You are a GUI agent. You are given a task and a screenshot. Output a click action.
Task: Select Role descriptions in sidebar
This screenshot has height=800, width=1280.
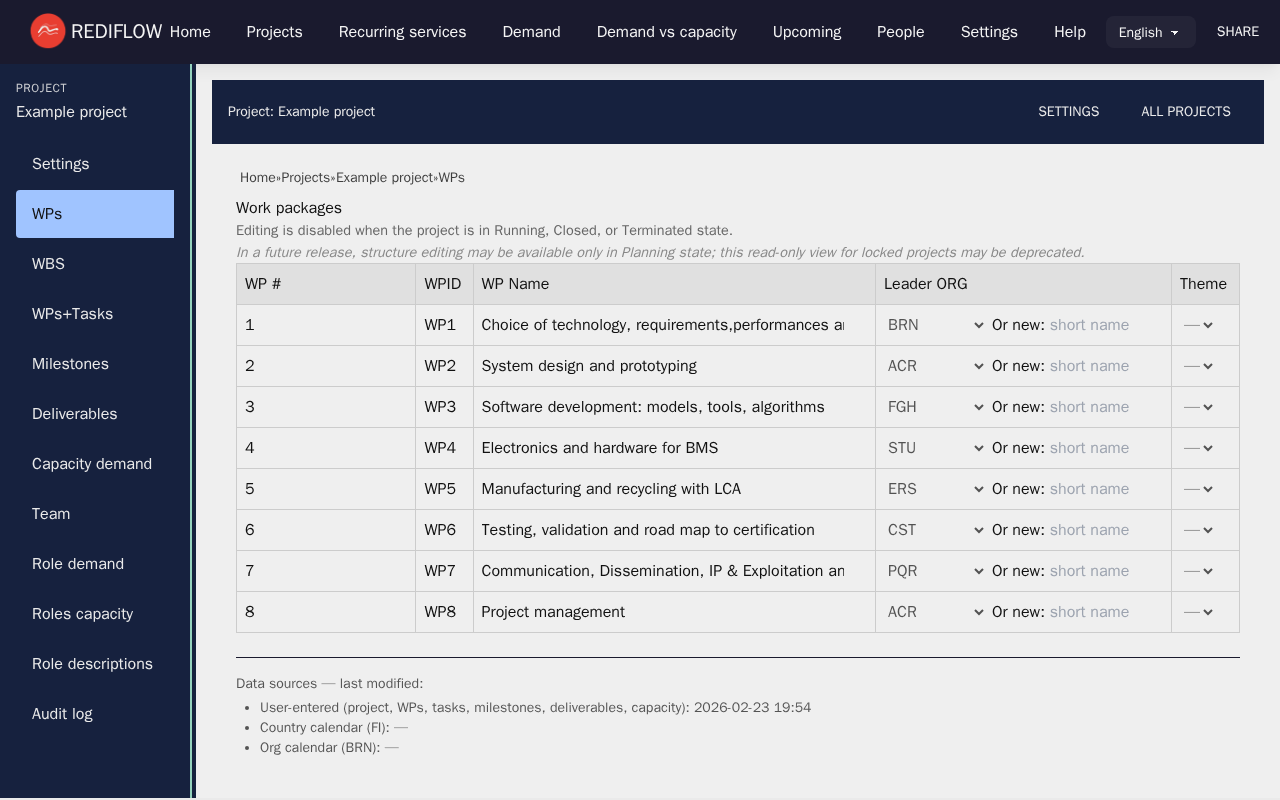[x=92, y=664]
